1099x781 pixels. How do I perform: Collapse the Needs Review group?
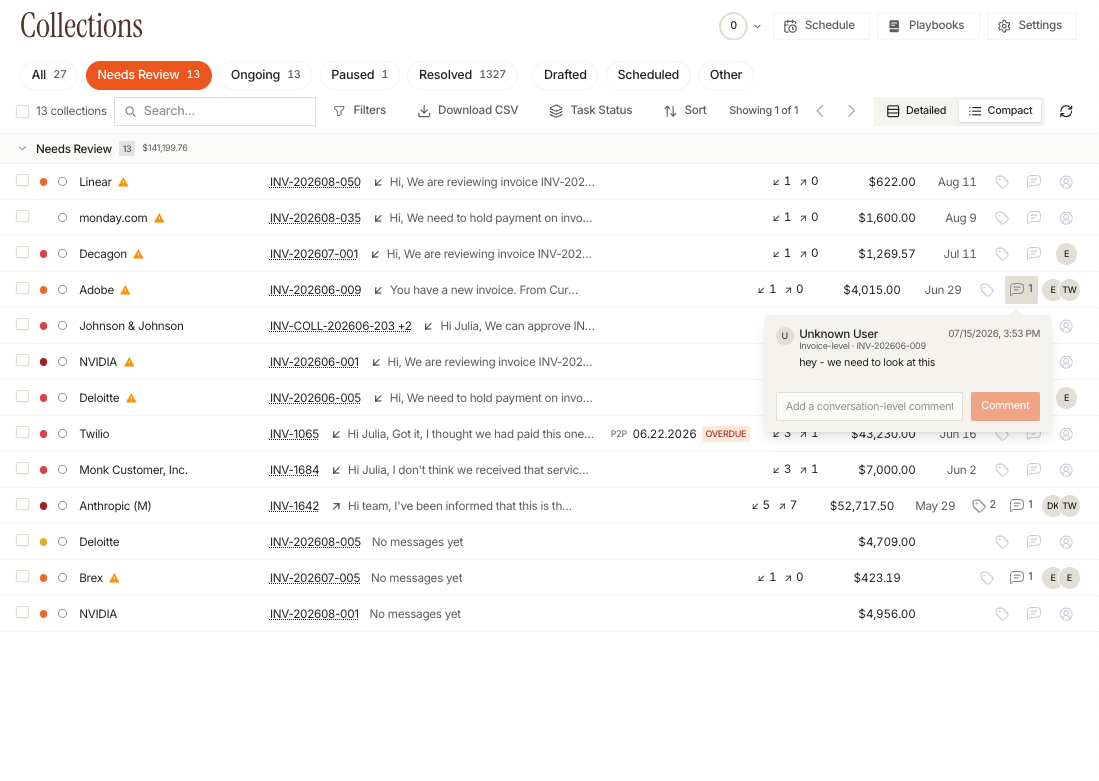(22, 149)
